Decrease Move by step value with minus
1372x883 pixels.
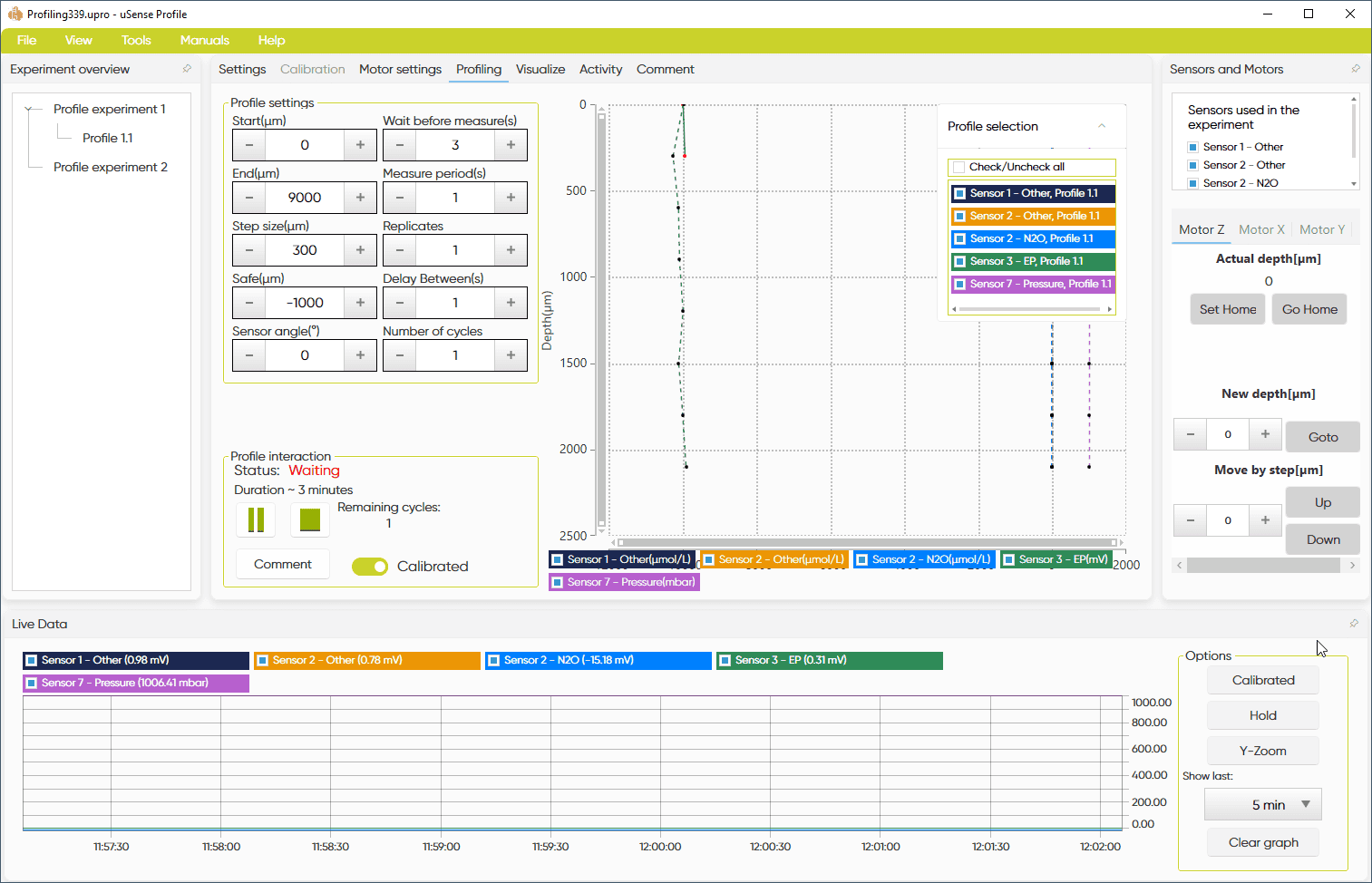click(1191, 520)
